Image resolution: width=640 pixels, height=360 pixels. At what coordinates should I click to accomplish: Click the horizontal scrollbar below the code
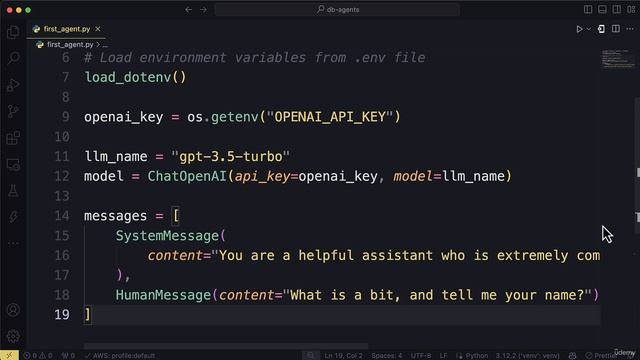[226, 346]
